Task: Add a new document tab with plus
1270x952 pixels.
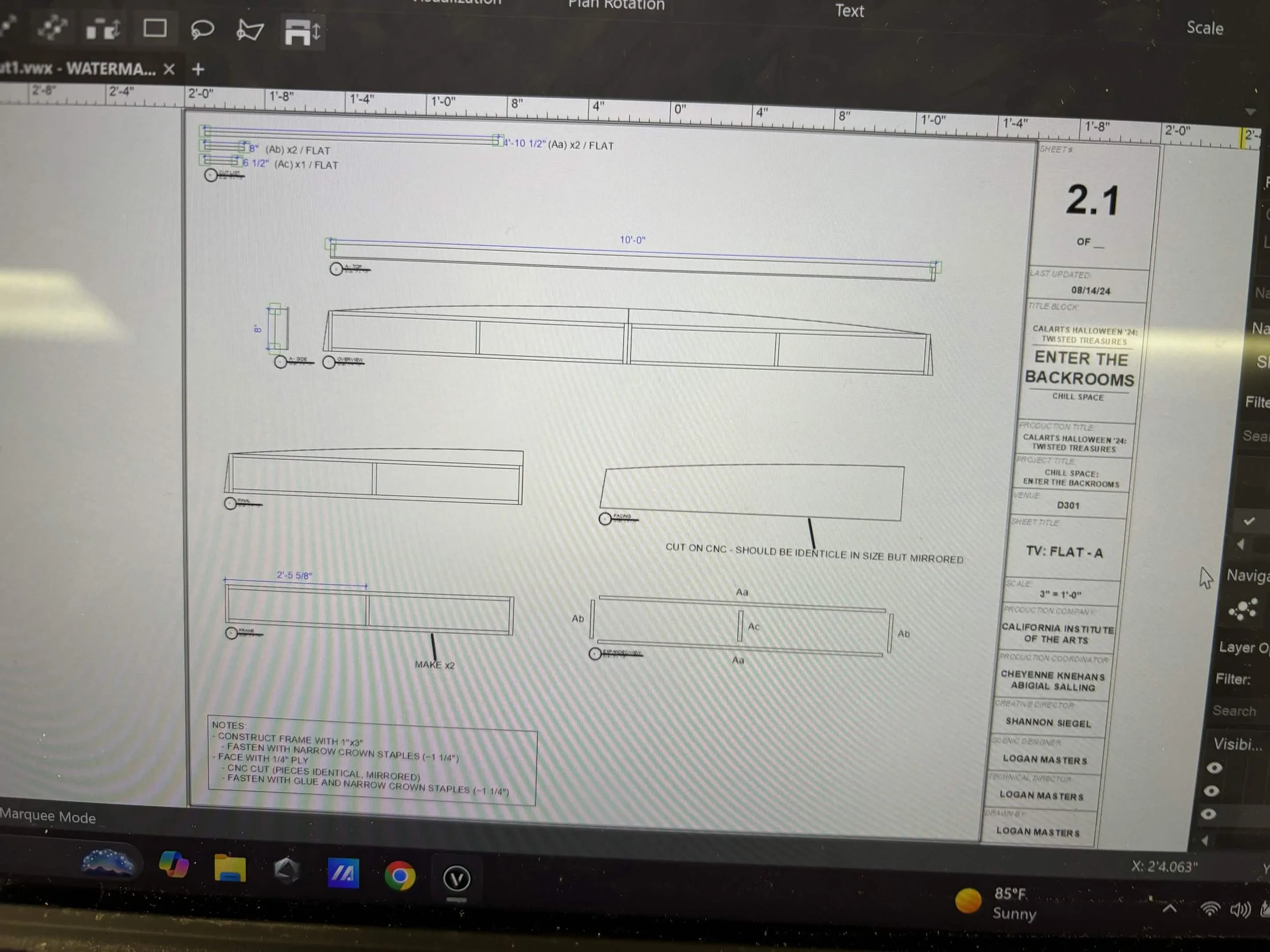Action: (198, 70)
